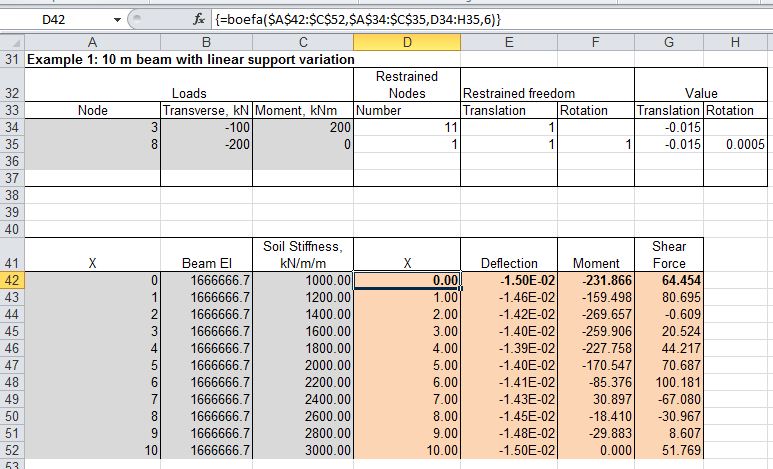Click the Restrained Nodes number cell 11
Screen dimensions: 773x469
click(406, 127)
